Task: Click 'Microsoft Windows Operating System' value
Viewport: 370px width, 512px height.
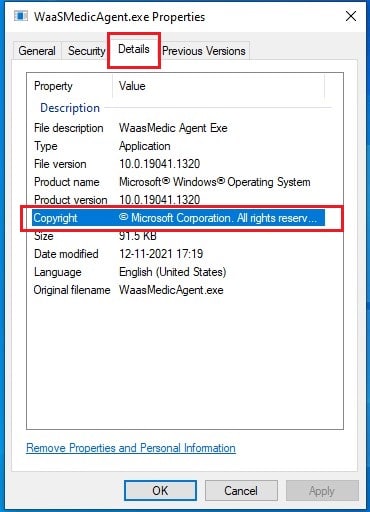Action: click(x=215, y=182)
